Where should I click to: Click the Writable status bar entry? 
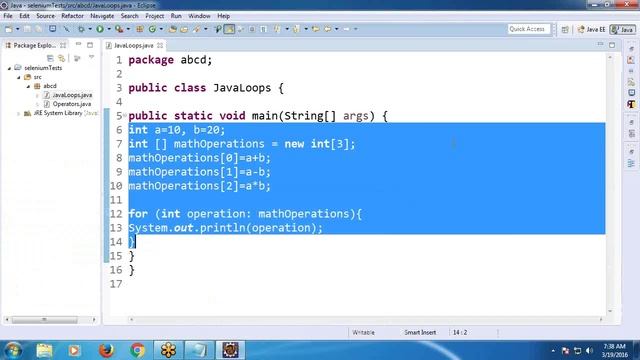click(363, 333)
